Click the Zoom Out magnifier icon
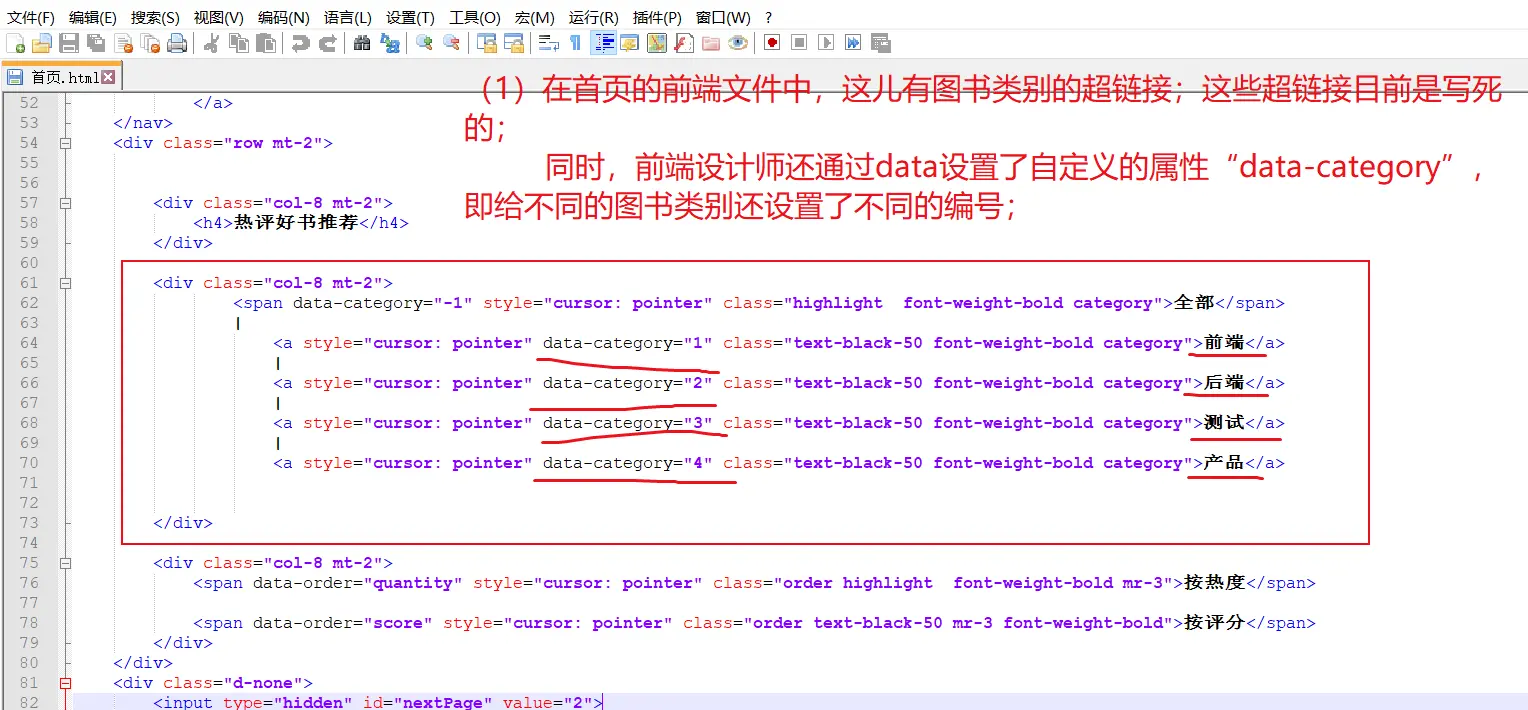The height and width of the screenshot is (710, 1528). (451, 43)
